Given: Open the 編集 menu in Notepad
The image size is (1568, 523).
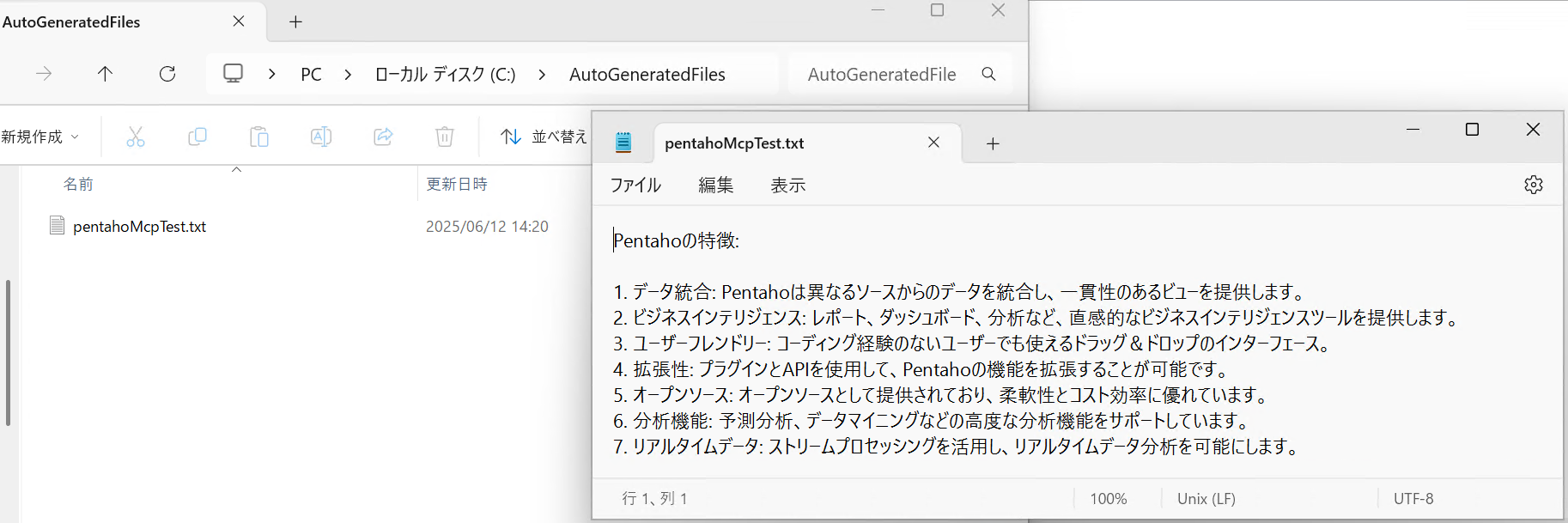Looking at the screenshot, I should [715, 185].
